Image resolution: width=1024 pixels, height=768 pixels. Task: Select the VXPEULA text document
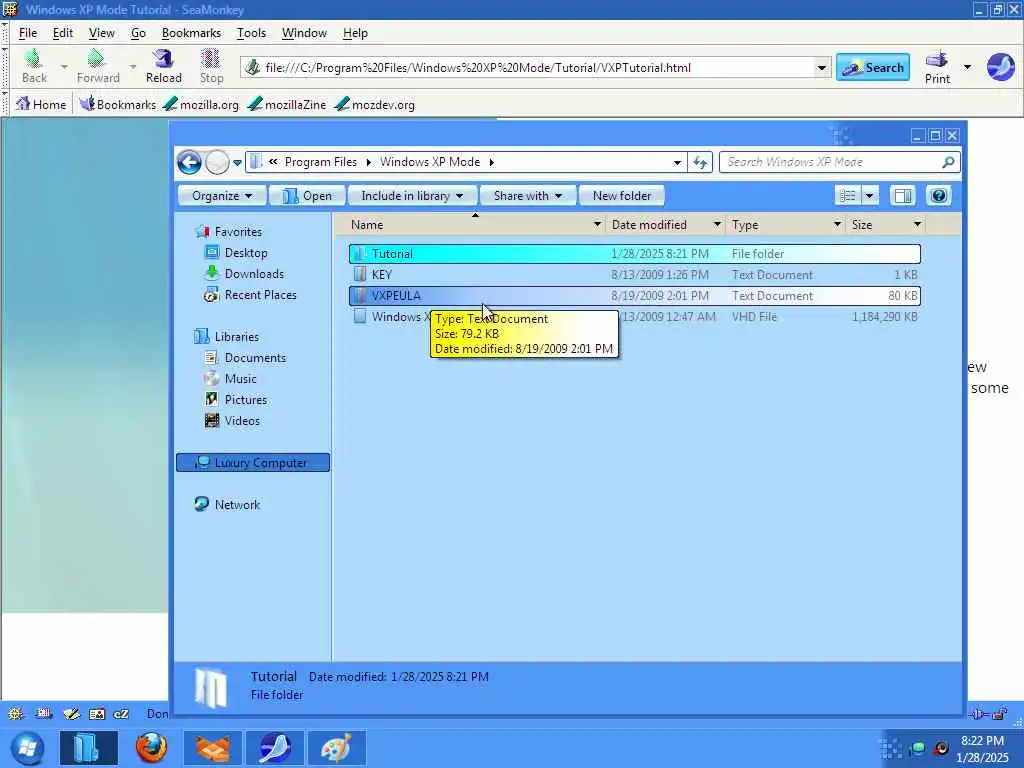tap(635, 296)
